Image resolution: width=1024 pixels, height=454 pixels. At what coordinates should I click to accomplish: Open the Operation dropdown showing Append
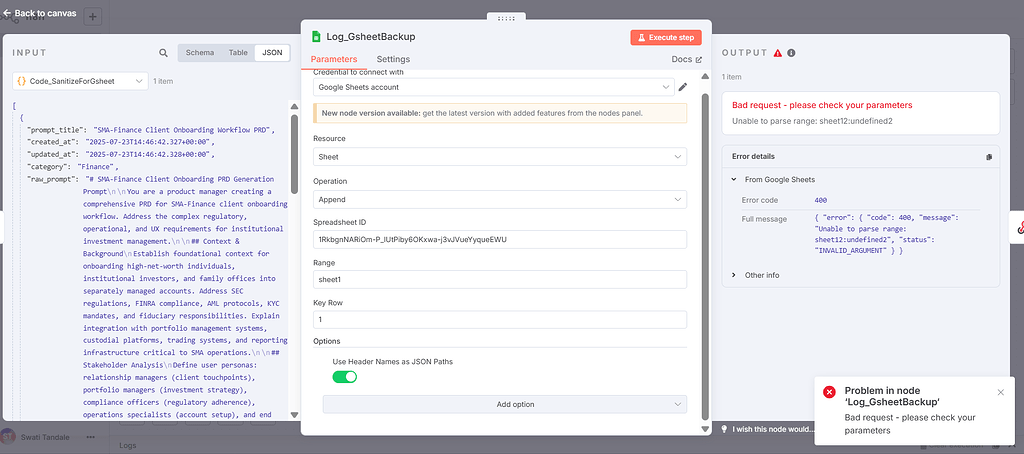point(500,200)
